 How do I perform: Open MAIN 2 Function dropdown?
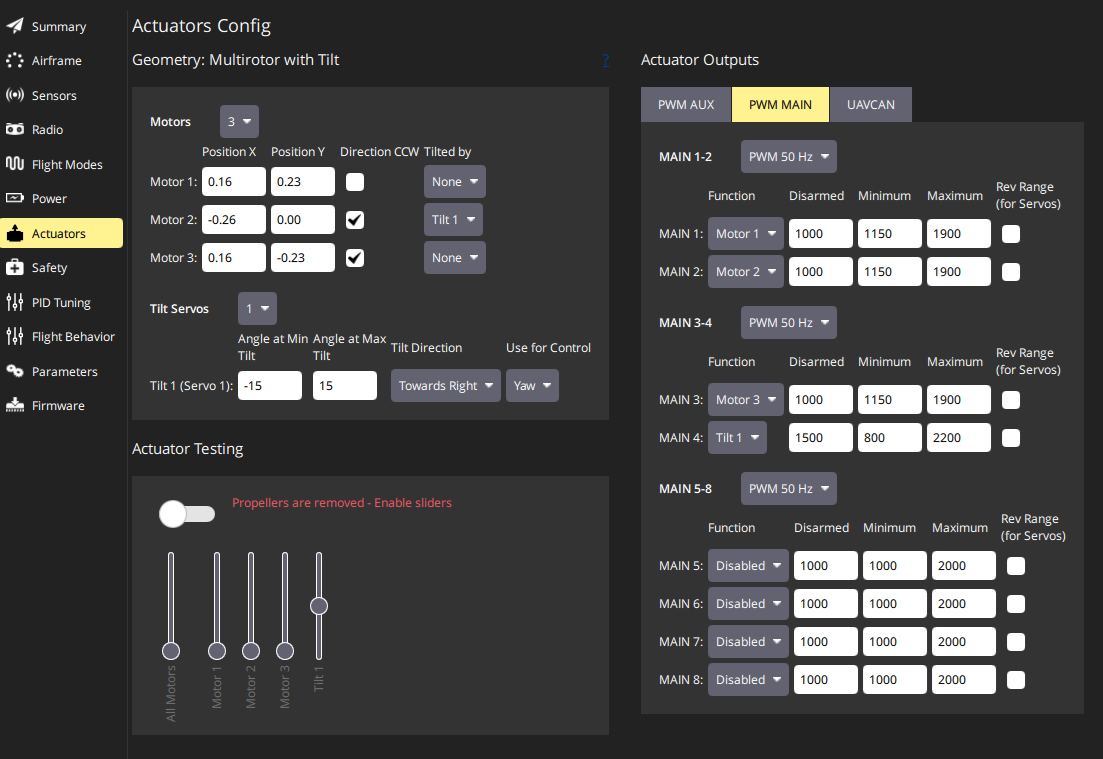pos(746,272)
